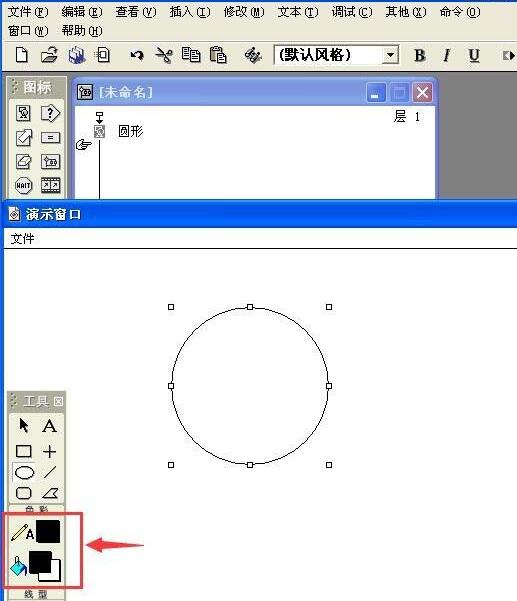Open the 查看(V) menu
Image resolution: width=517 pixels, height=601 pixels.
[x=136, y=12]
